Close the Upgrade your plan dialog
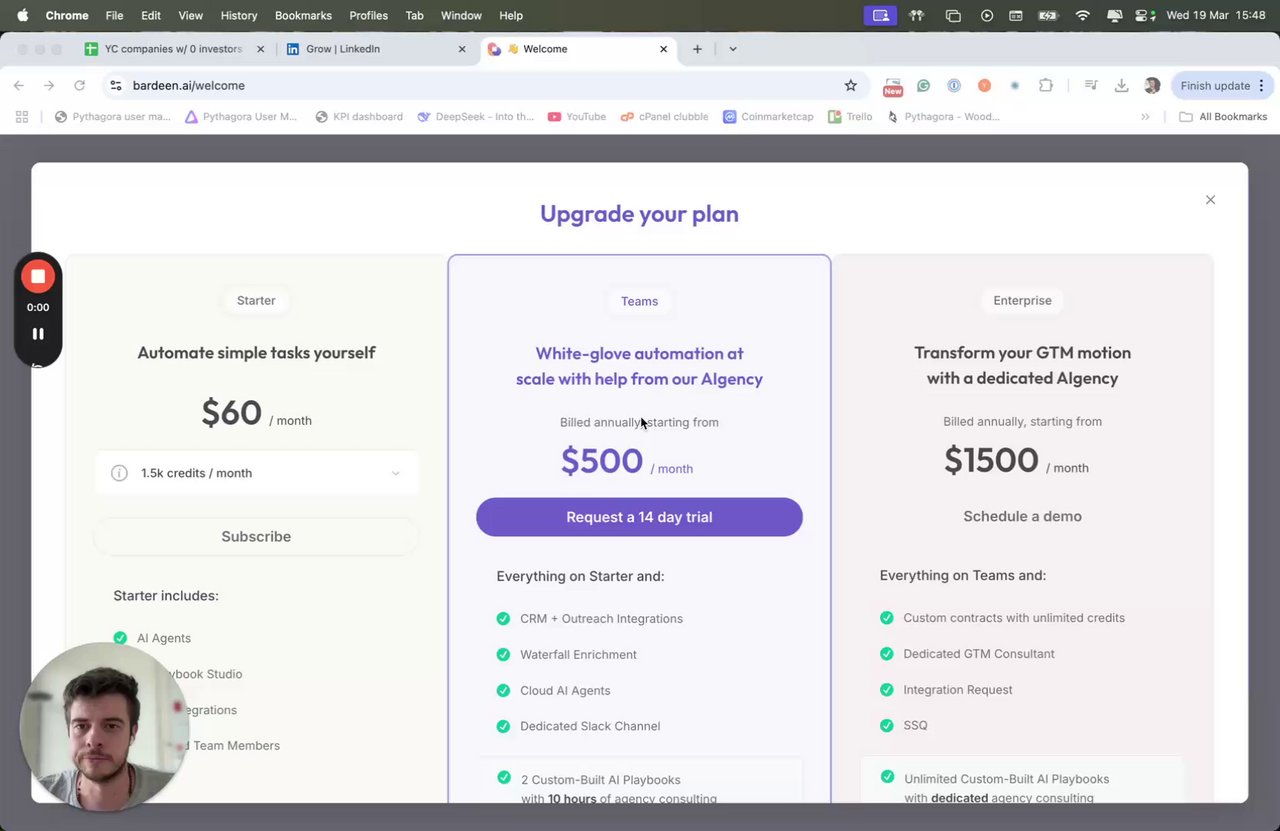Viewport: 1280px width, 831px height. point(1210,200)
